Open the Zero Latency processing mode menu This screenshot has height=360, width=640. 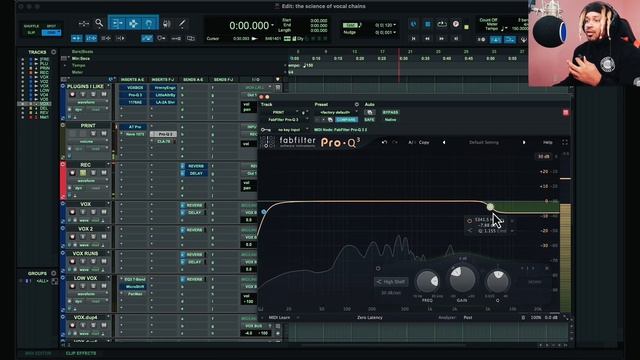tap(370, 317)
